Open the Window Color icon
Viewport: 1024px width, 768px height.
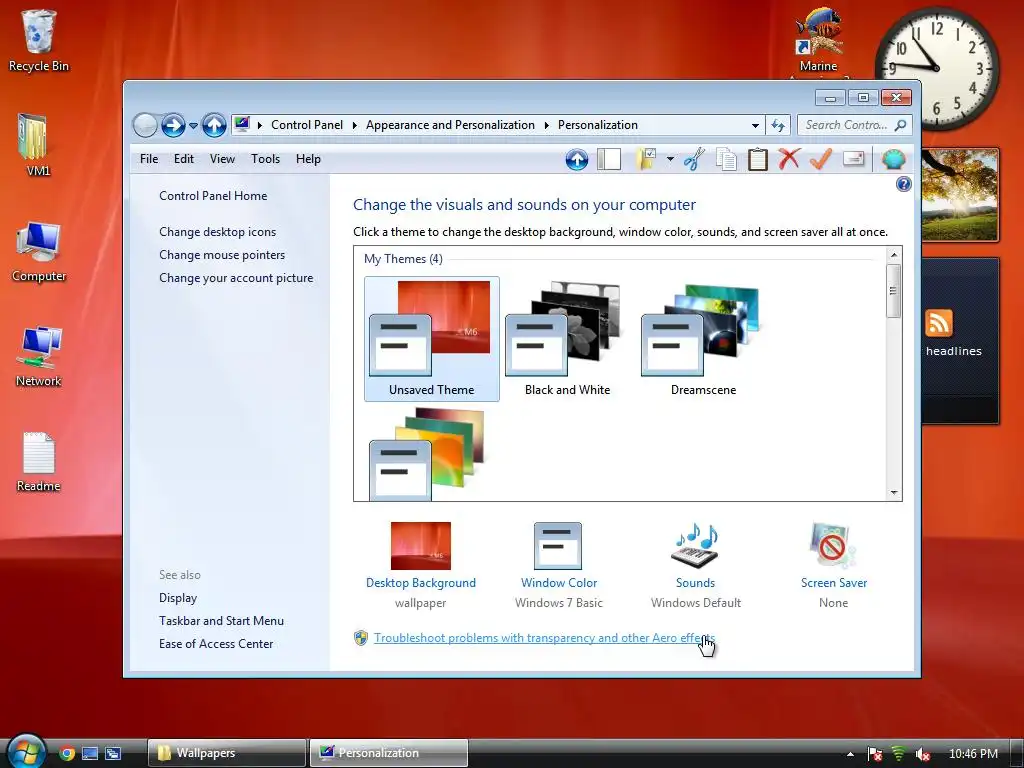[x=558, y=546]
